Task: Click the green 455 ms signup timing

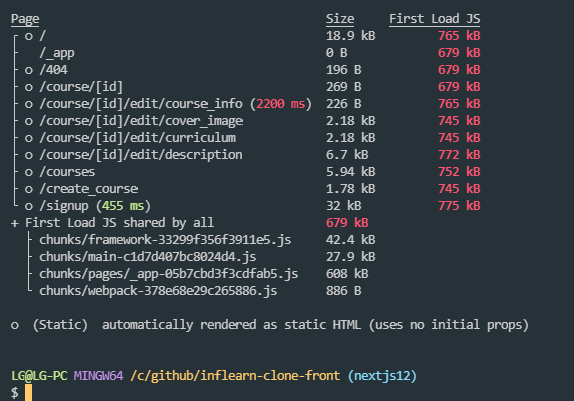Action: coord(123,206)
